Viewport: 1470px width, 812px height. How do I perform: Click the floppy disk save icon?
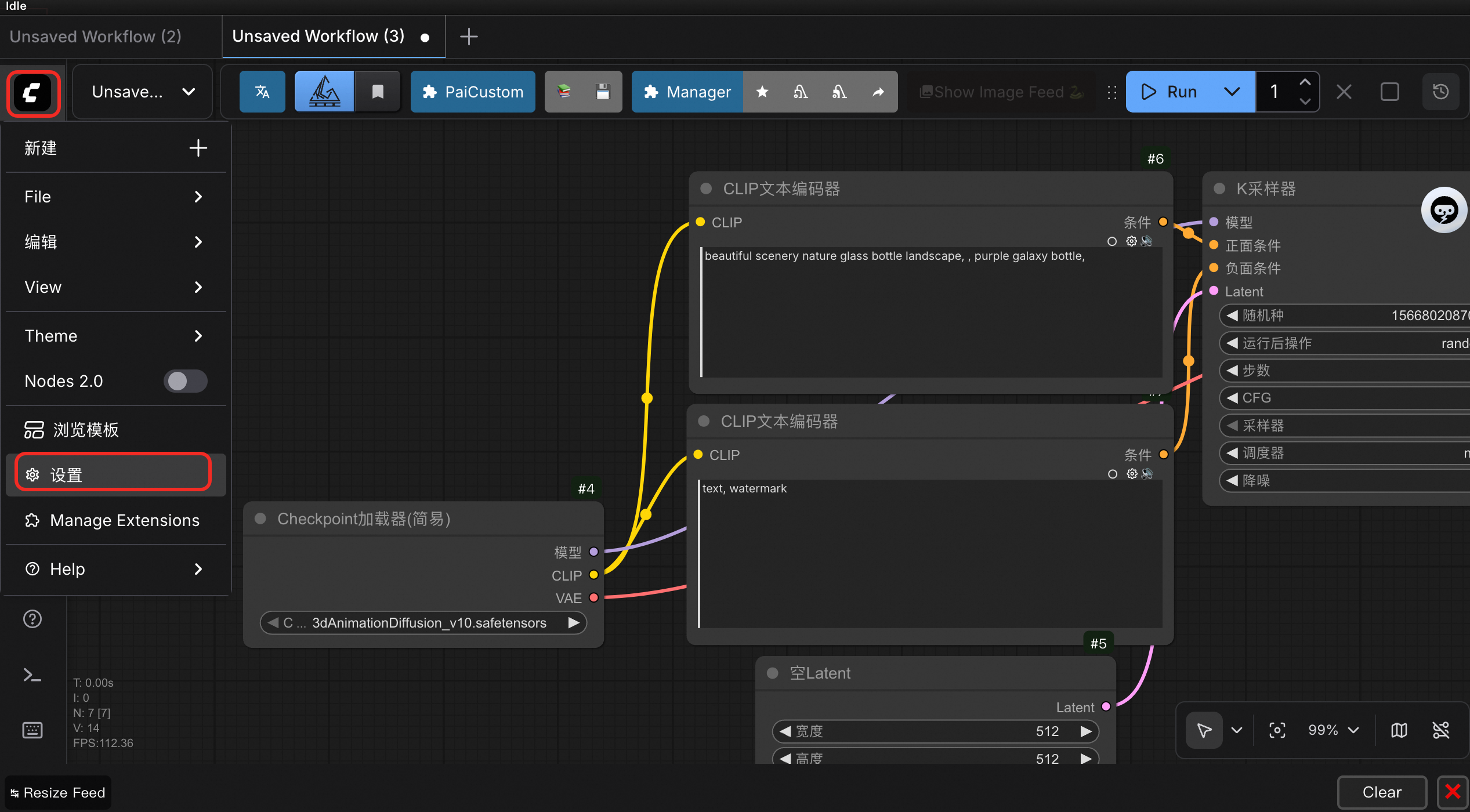[x=603, y=92]
